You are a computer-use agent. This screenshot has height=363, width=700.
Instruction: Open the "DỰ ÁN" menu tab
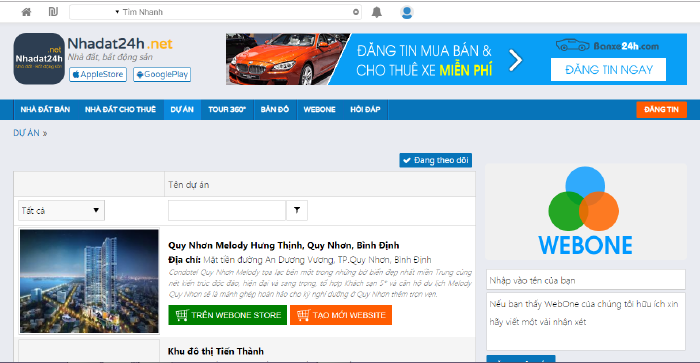click(182, 109)
